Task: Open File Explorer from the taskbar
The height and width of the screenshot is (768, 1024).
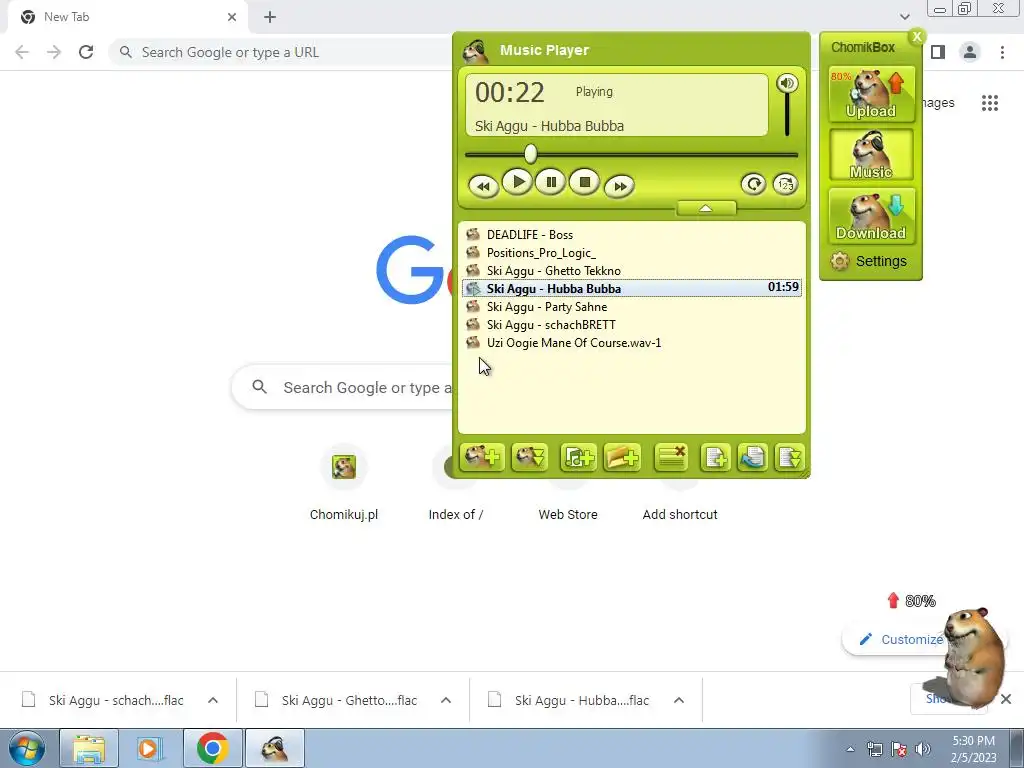Action: [x=89, y=748]
